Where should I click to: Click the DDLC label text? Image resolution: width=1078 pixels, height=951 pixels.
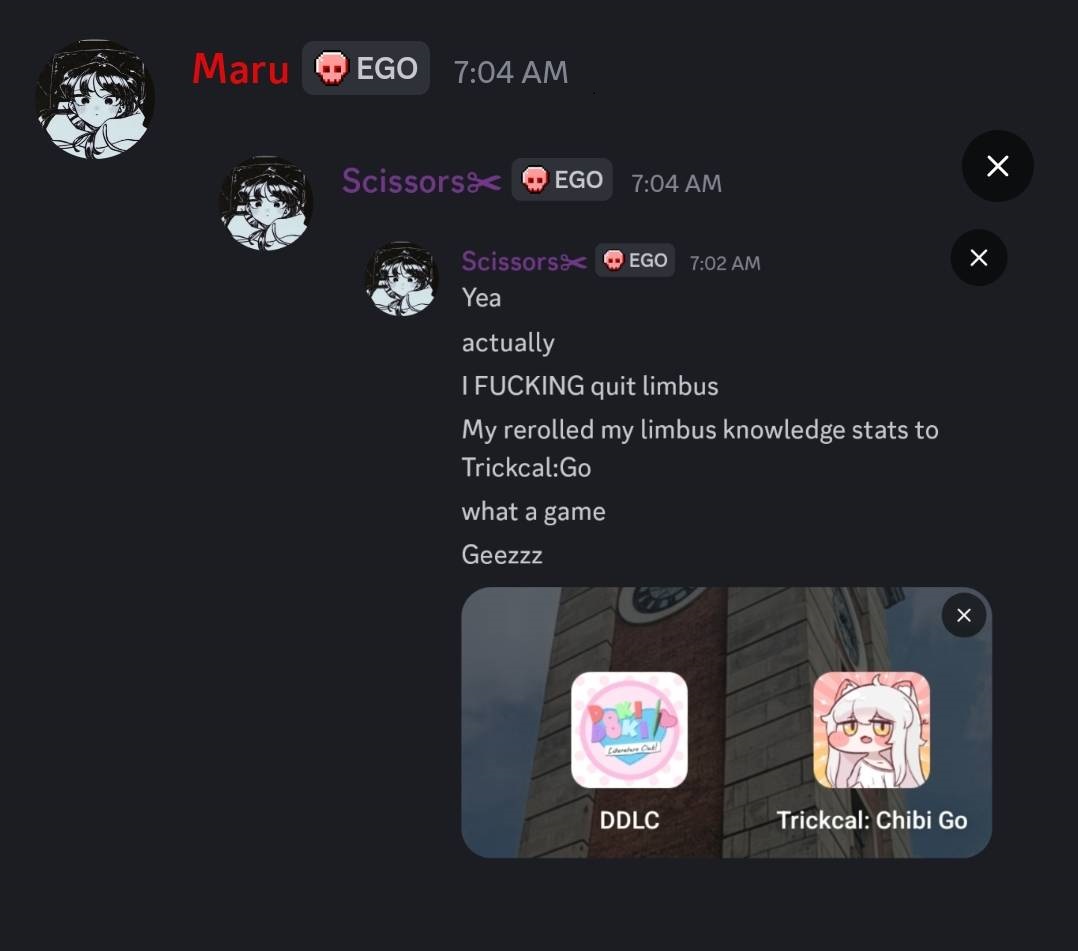629,820
